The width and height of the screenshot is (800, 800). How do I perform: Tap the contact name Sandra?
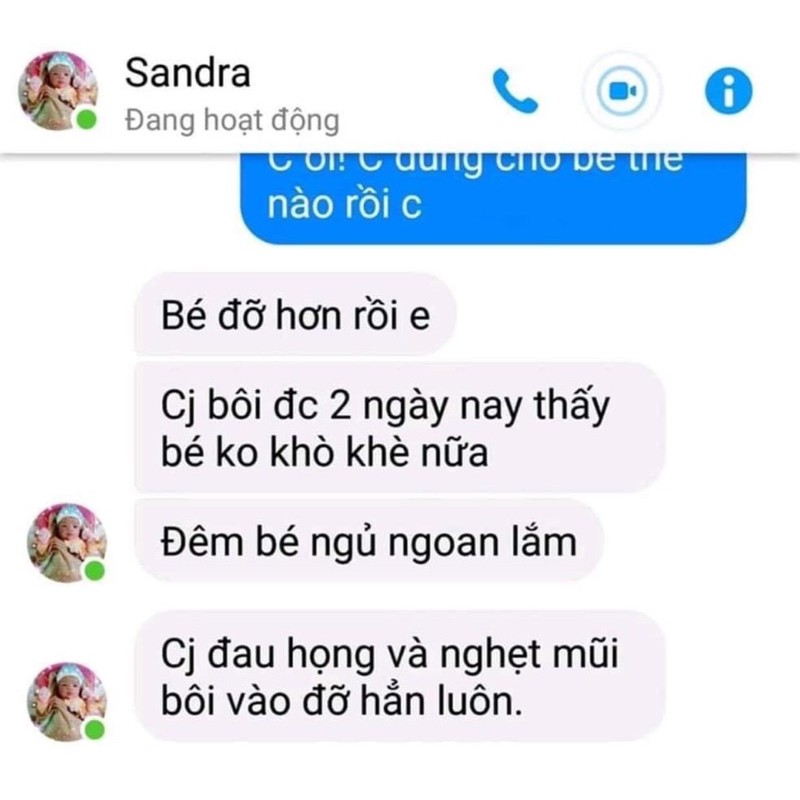[188, 72]
